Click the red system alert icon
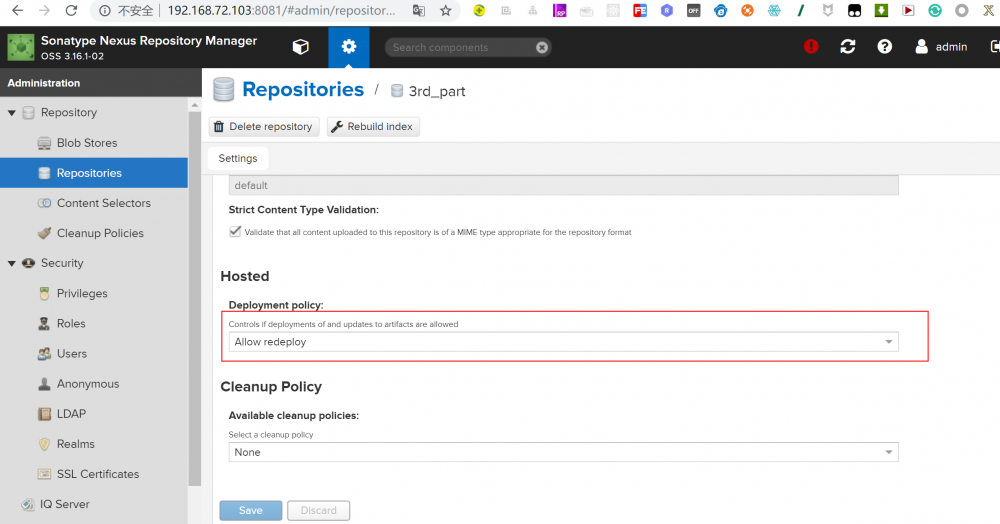1000x524 pixels. coord(811,47)
